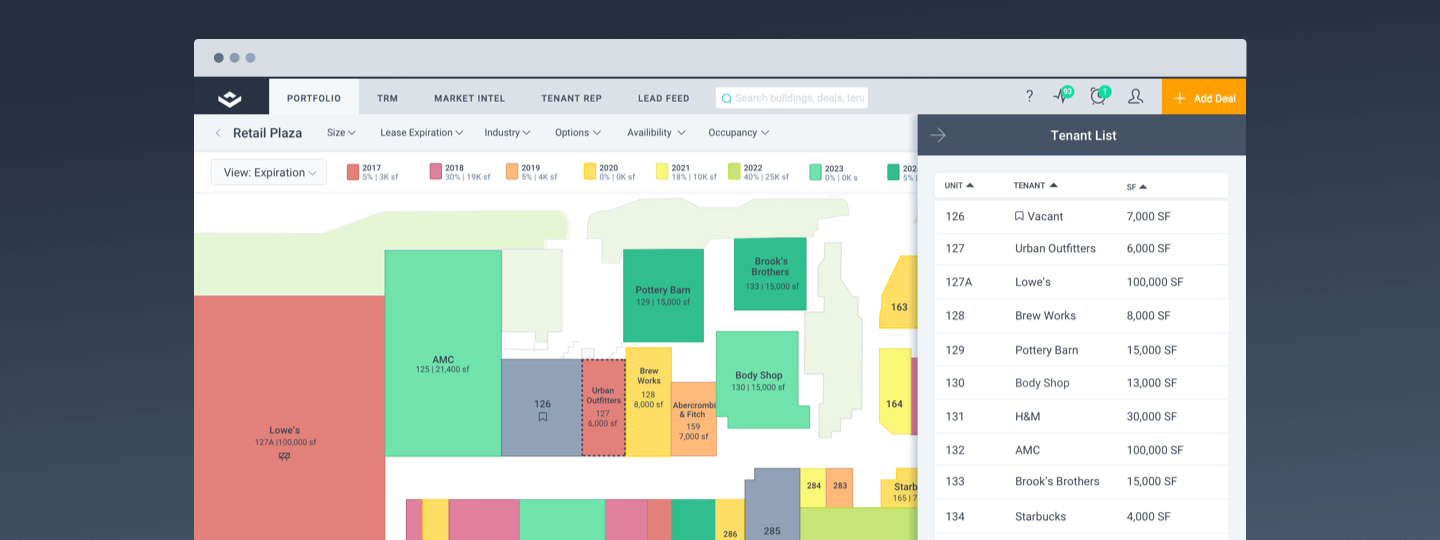Select unit 285 on the map
Viewport: 1440px width, 540px height.
tap(772, 505)
